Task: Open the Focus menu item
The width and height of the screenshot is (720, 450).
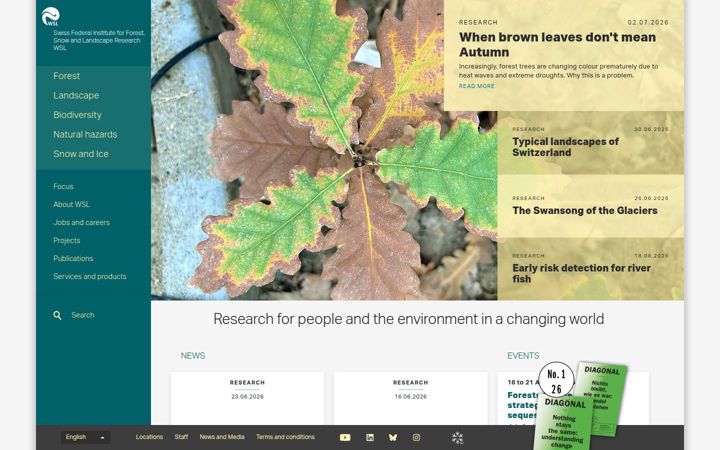Action: point(63,186)
